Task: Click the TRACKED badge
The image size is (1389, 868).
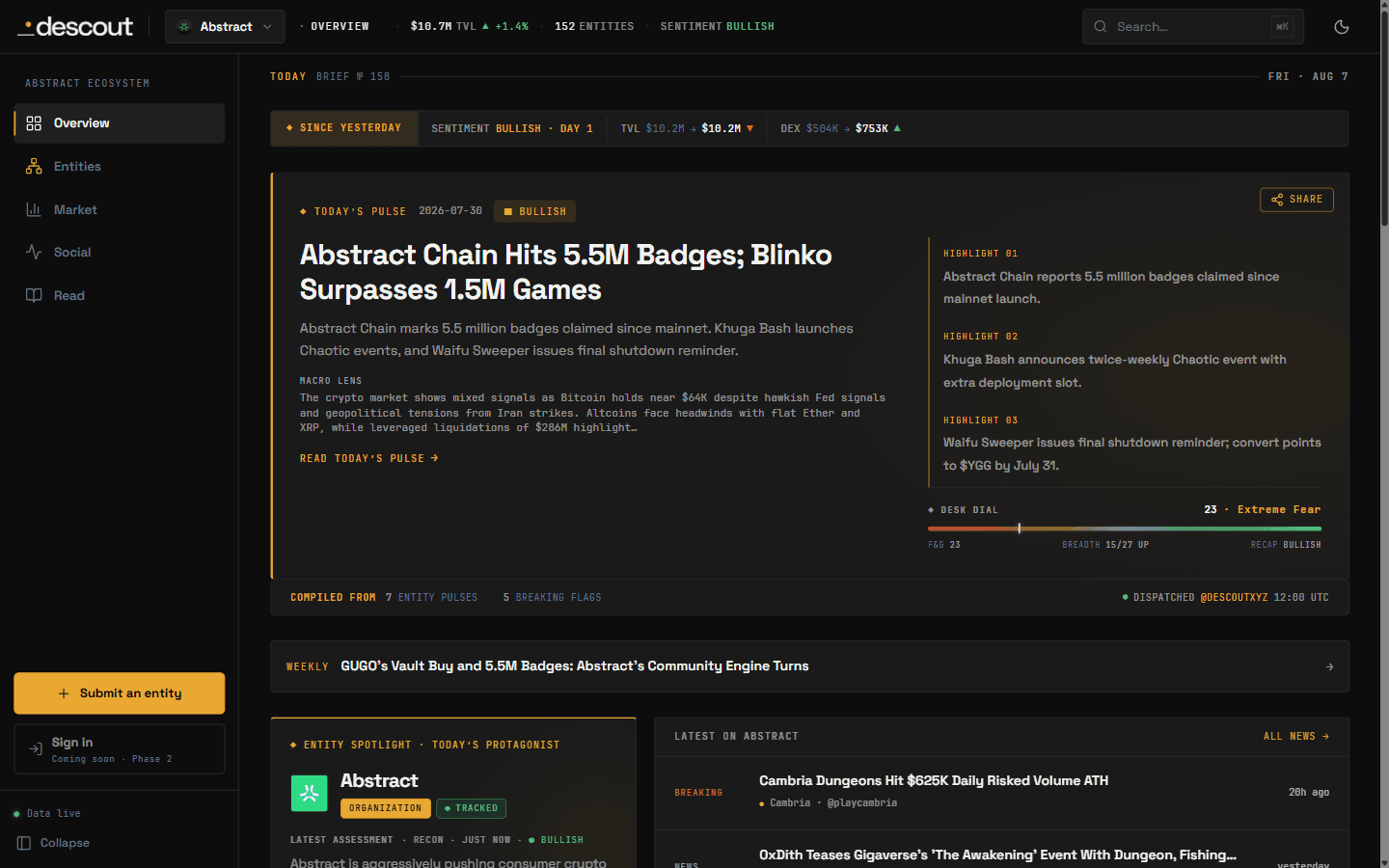Action: (471, 808)
